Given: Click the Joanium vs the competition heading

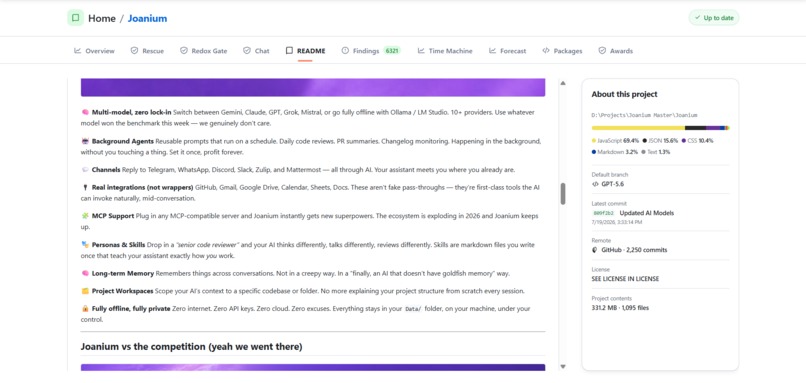Looking at the screenshot, I should point(191,347).
